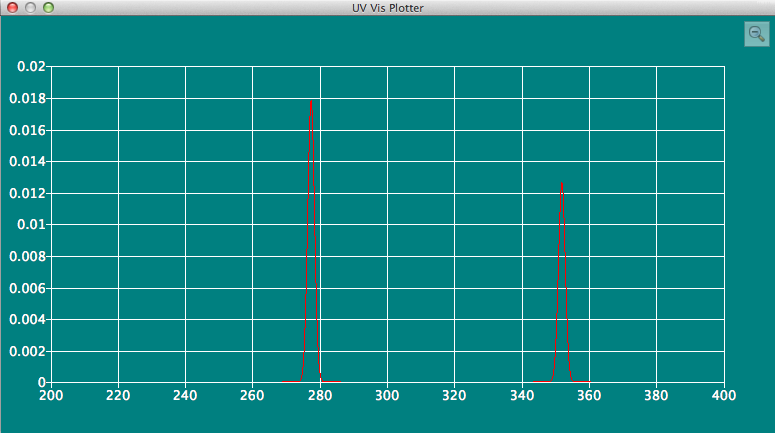This screenshot has height=433, width=775.
Task: Click the UV Vis Plotter title text
Action: tap(387, 8)
